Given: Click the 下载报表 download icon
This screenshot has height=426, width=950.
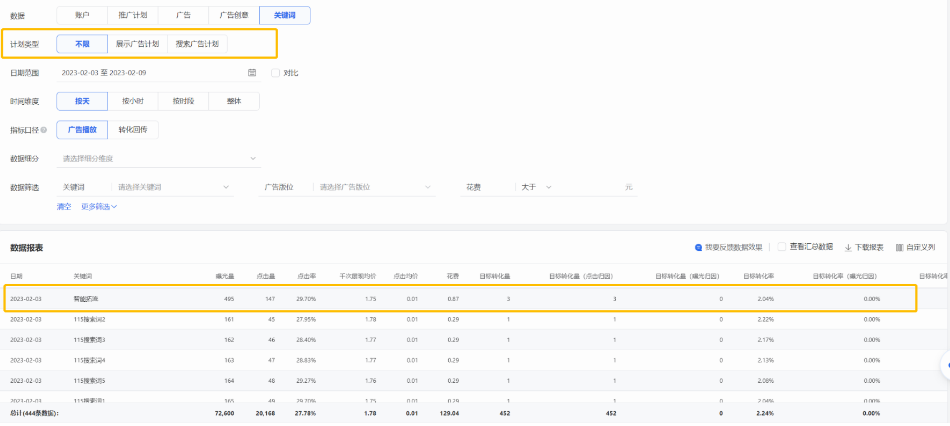Looking at the screenshot, I should point(848,247).
